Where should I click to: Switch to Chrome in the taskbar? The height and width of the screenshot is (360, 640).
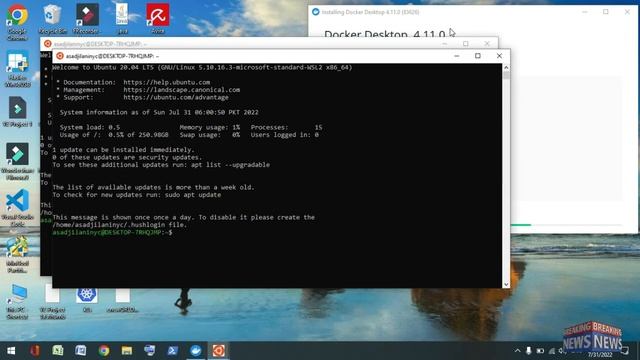pyautogui.click(x=104, y=351)
